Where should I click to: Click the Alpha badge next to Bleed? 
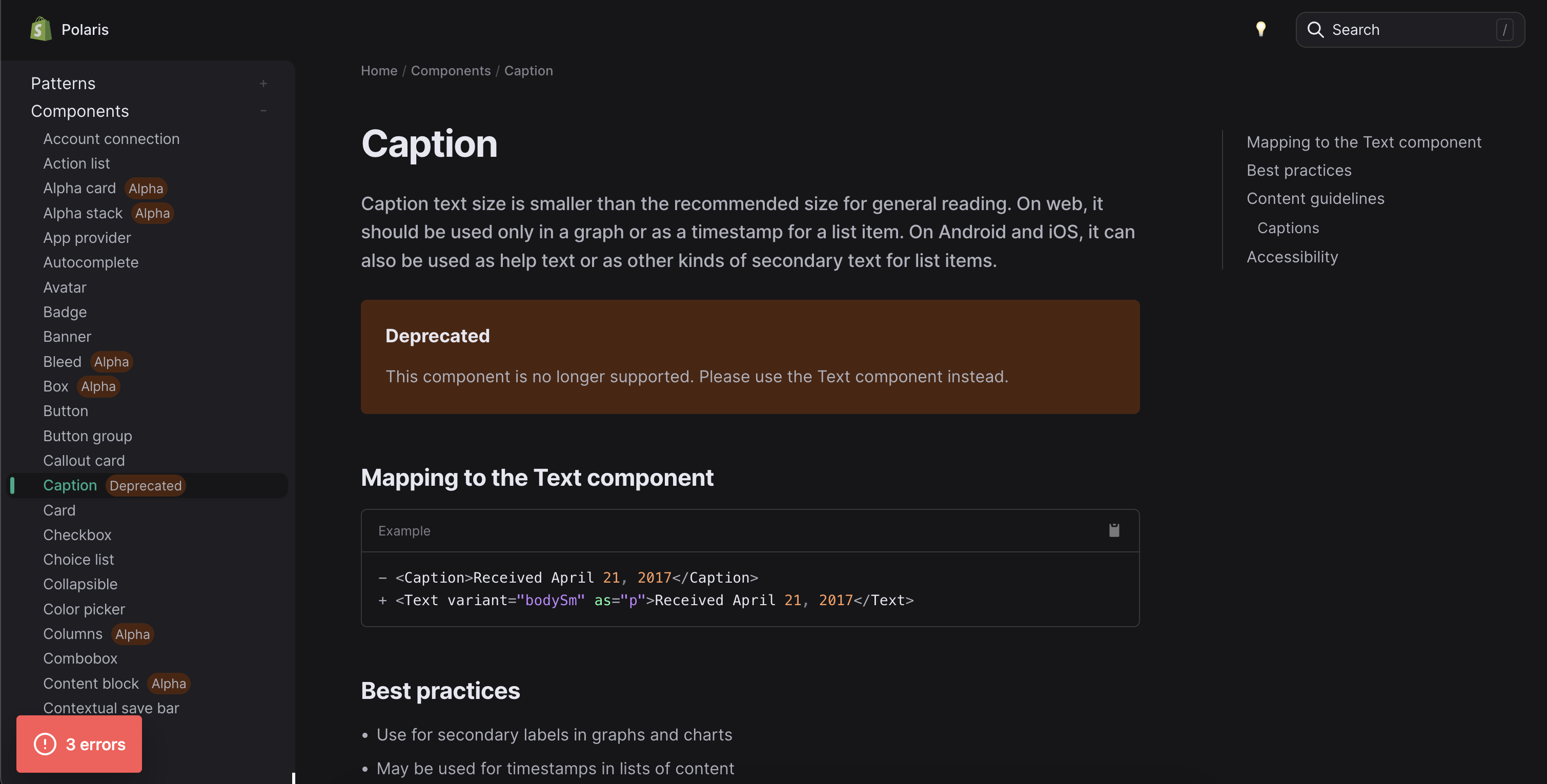[111, 361]
